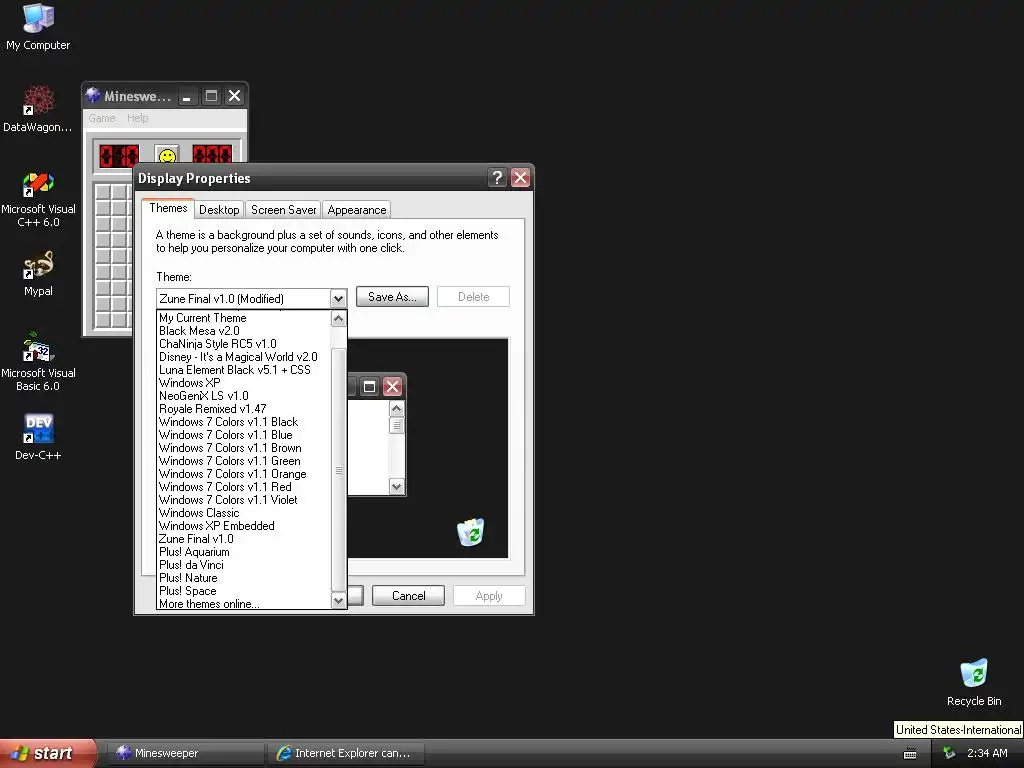This screenshot has height=768, width=1024.
Task: Open the My Computer desktop icon
Action: 38,27
